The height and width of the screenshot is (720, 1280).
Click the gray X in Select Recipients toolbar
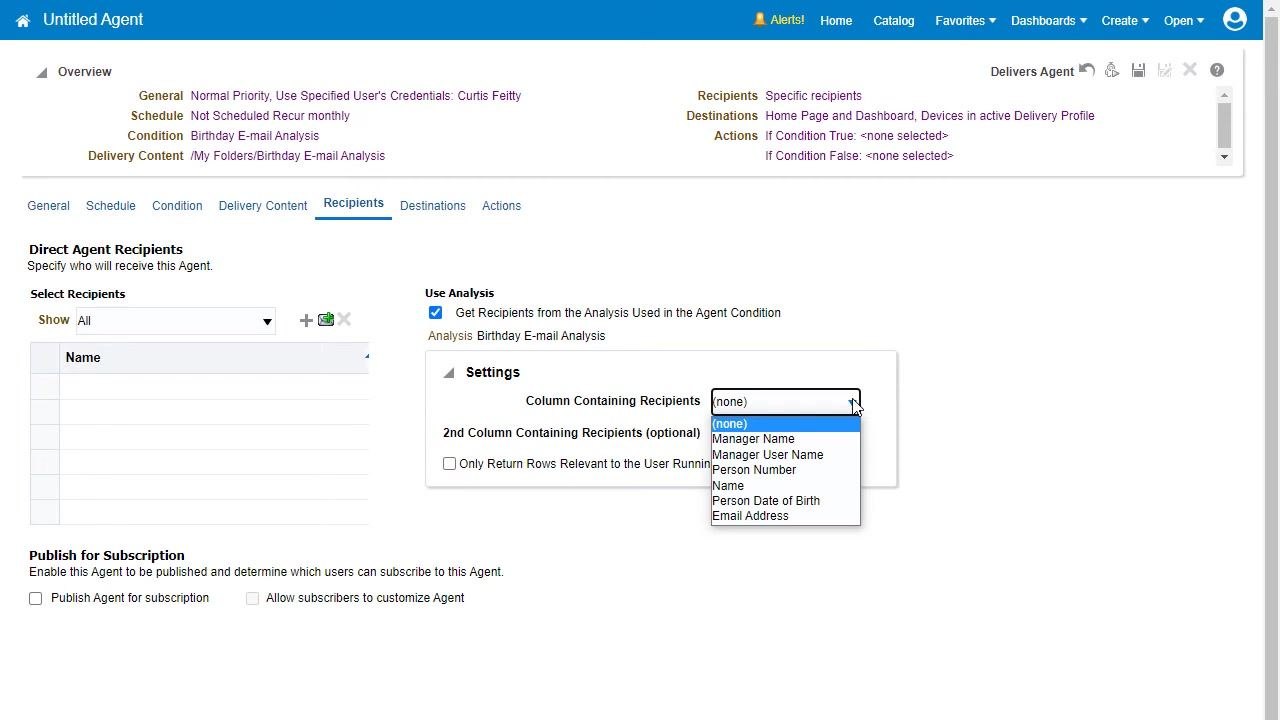[x=344, y=320]
